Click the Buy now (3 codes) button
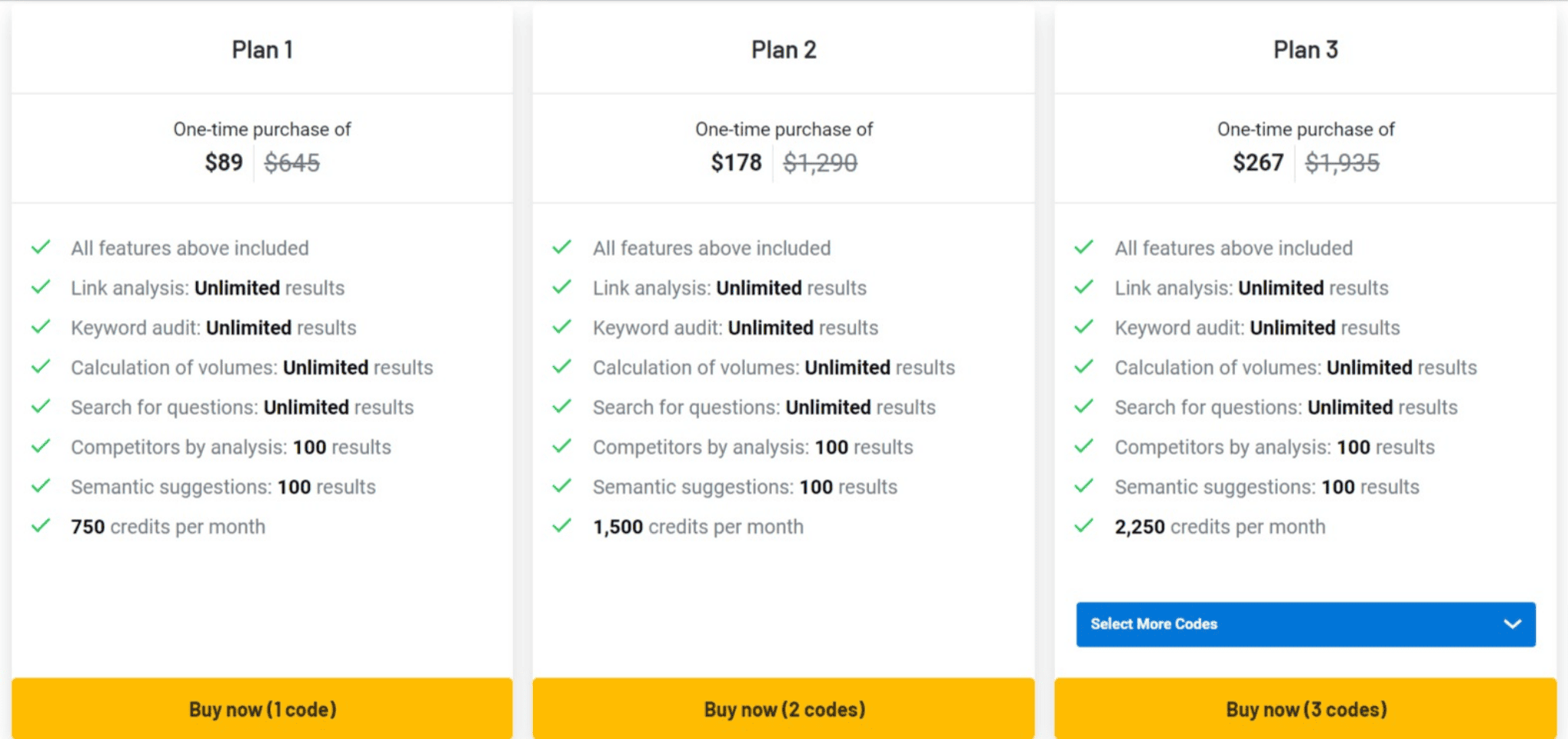 (x=1305, y=708)
